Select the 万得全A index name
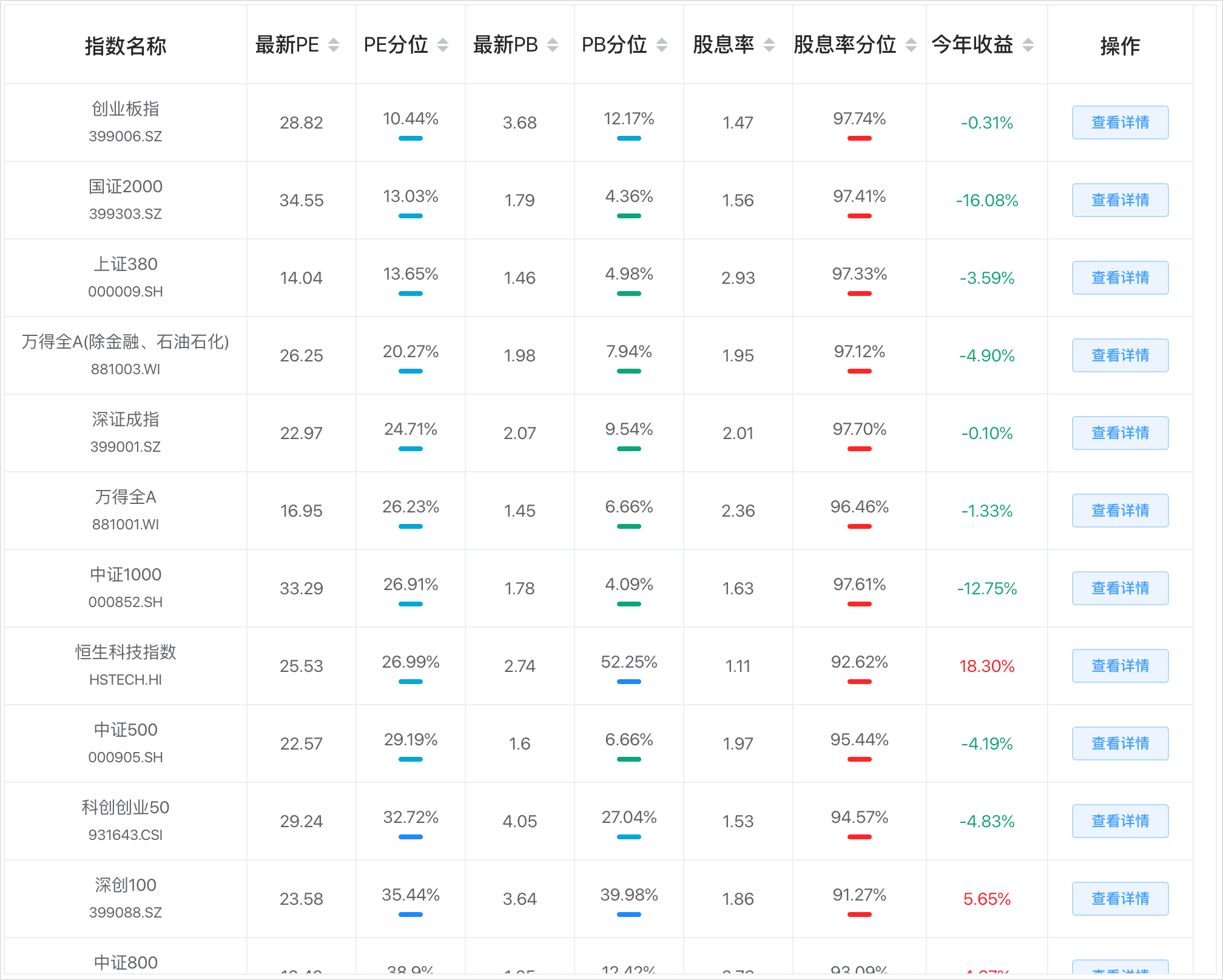This screenshot has height=980, width=1223. pos(126,497)
